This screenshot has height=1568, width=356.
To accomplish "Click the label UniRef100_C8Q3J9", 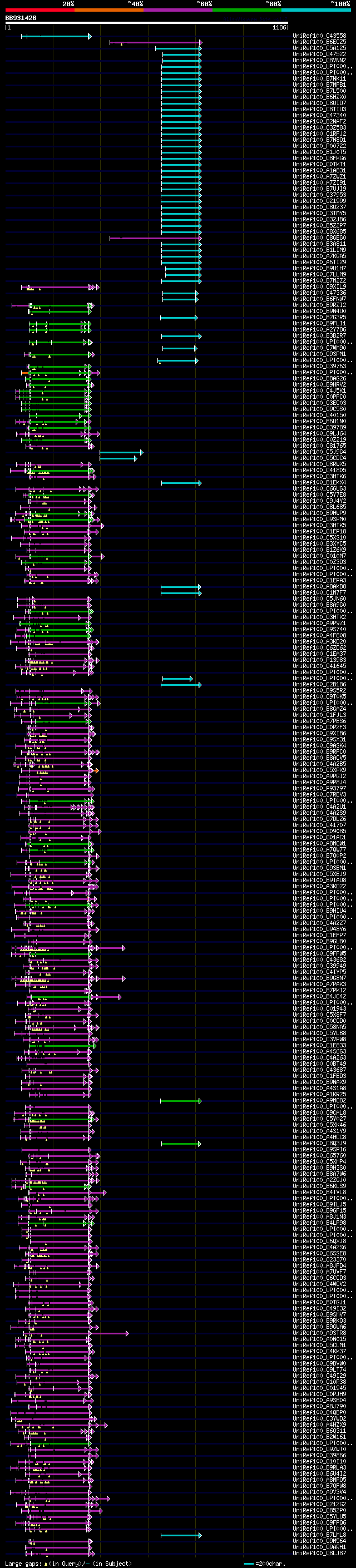I will pyautogui.click(x=319, y=1143).
